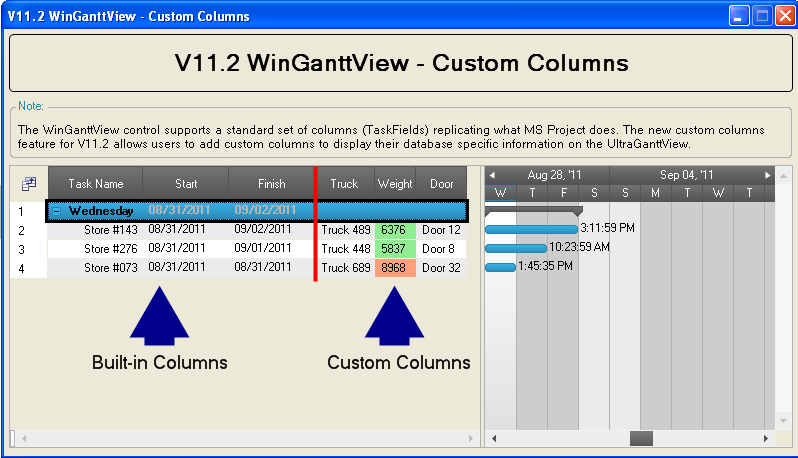Click the chart scrollbar right arrow
798x458 pixels.
(x=767, y=438)
